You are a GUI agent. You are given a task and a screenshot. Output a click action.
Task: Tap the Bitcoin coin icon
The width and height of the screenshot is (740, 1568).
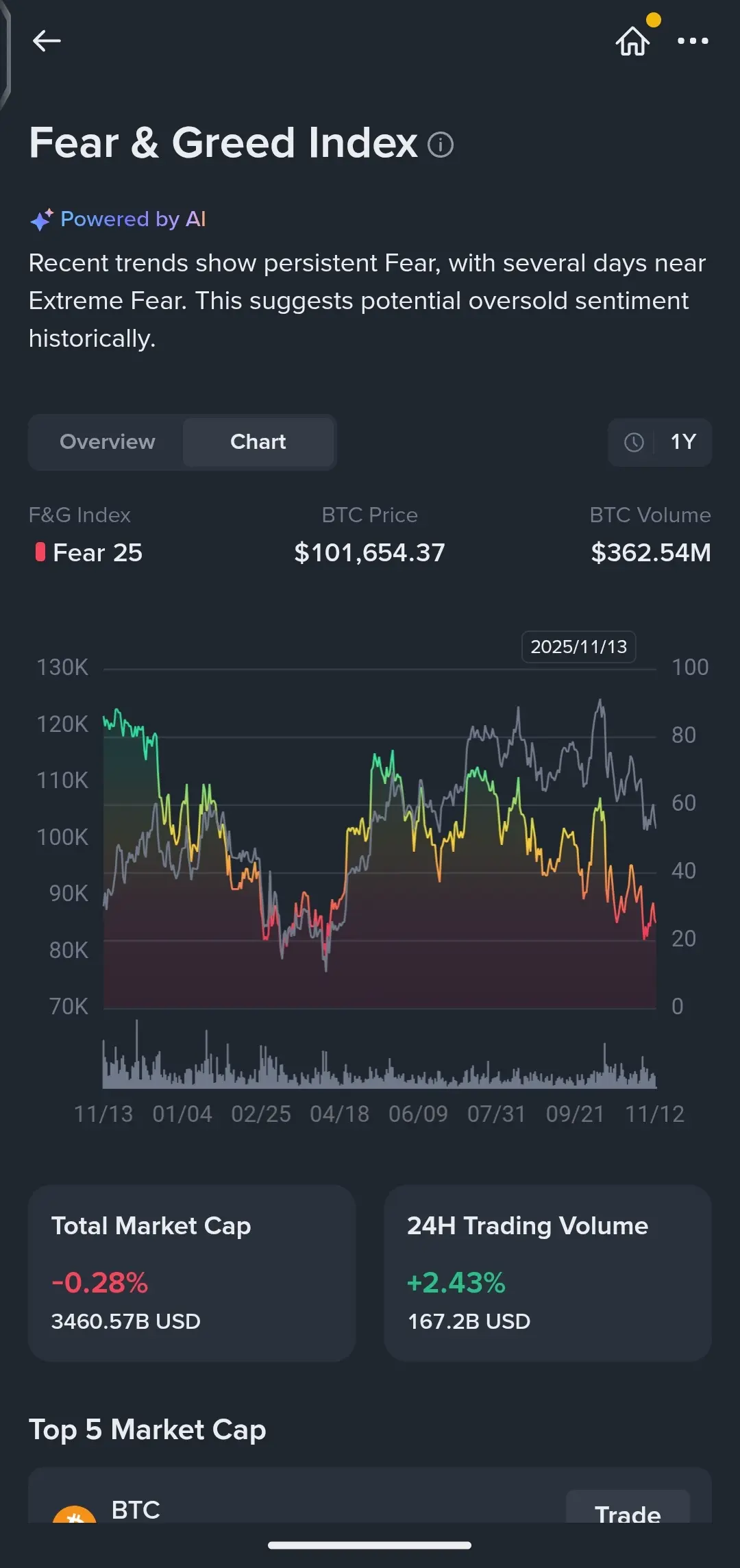point(74,1513)
